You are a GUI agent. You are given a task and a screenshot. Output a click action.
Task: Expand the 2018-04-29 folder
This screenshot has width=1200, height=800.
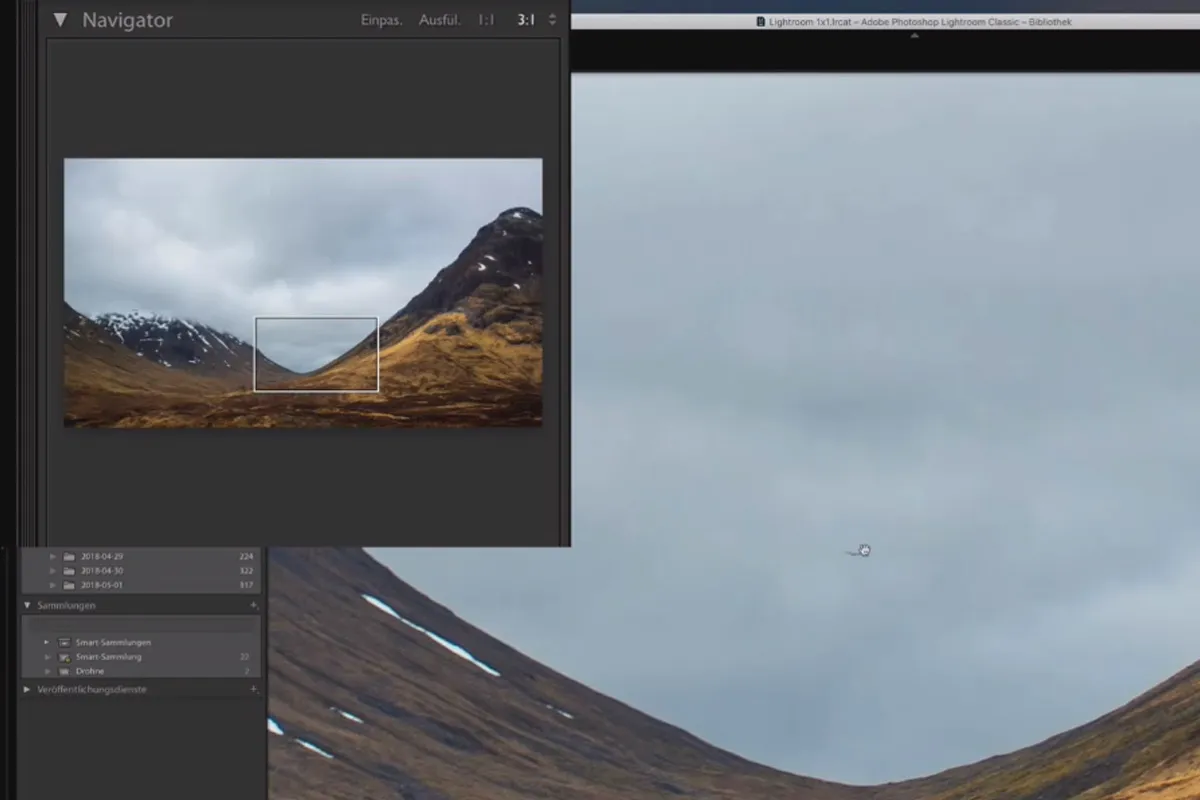[52, 556]
